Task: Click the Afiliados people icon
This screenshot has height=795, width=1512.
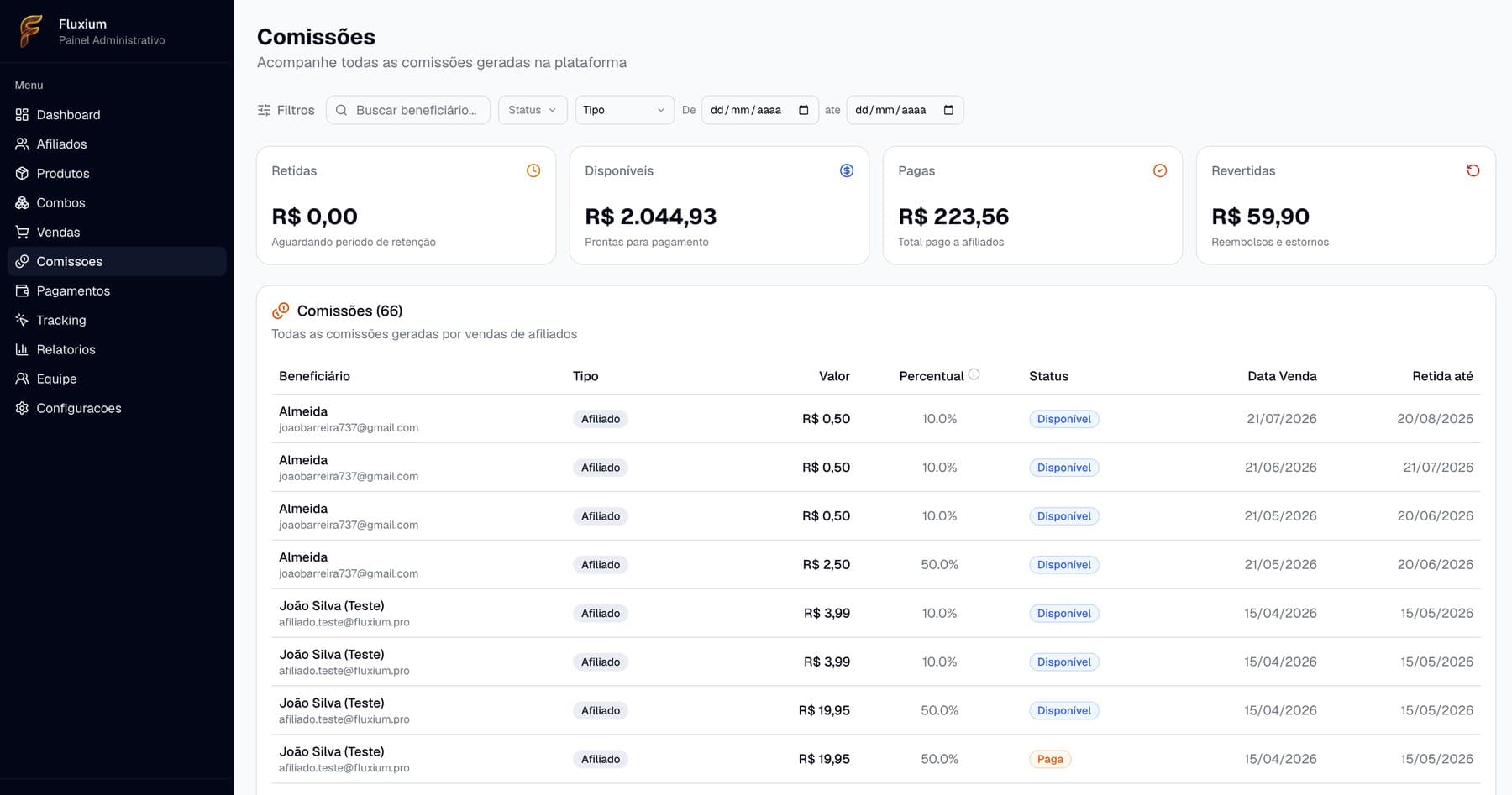Action: (22, 144)
